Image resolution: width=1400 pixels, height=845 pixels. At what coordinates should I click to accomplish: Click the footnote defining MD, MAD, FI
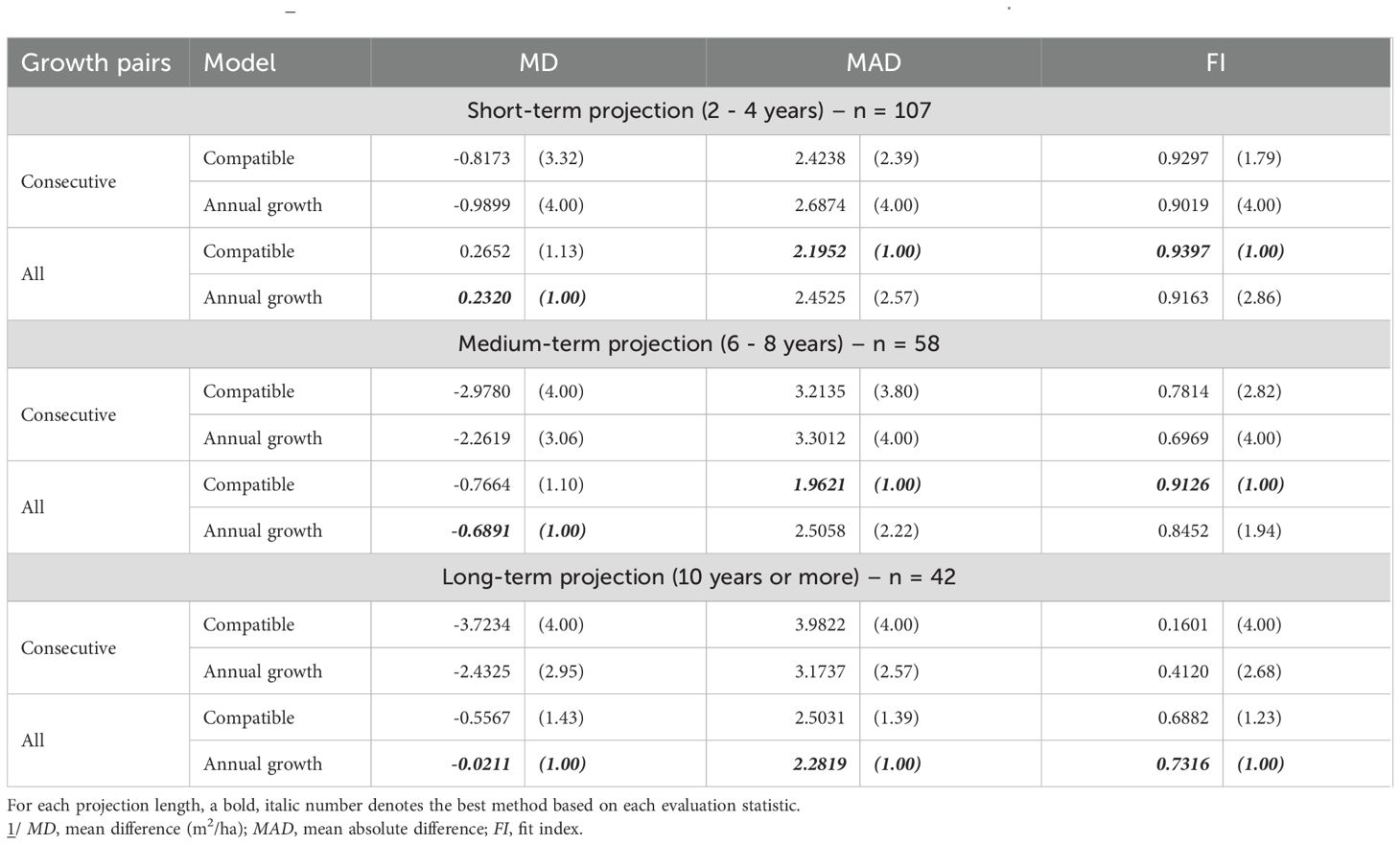295,828
